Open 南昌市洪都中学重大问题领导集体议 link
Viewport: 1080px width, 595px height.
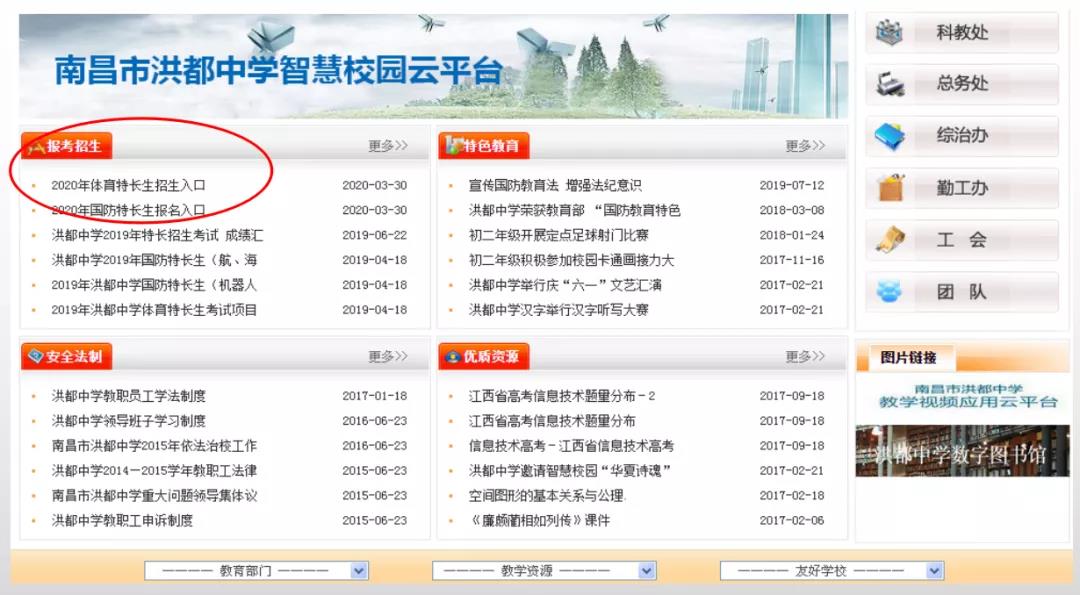pyautogui.click(x=154, y=496)
